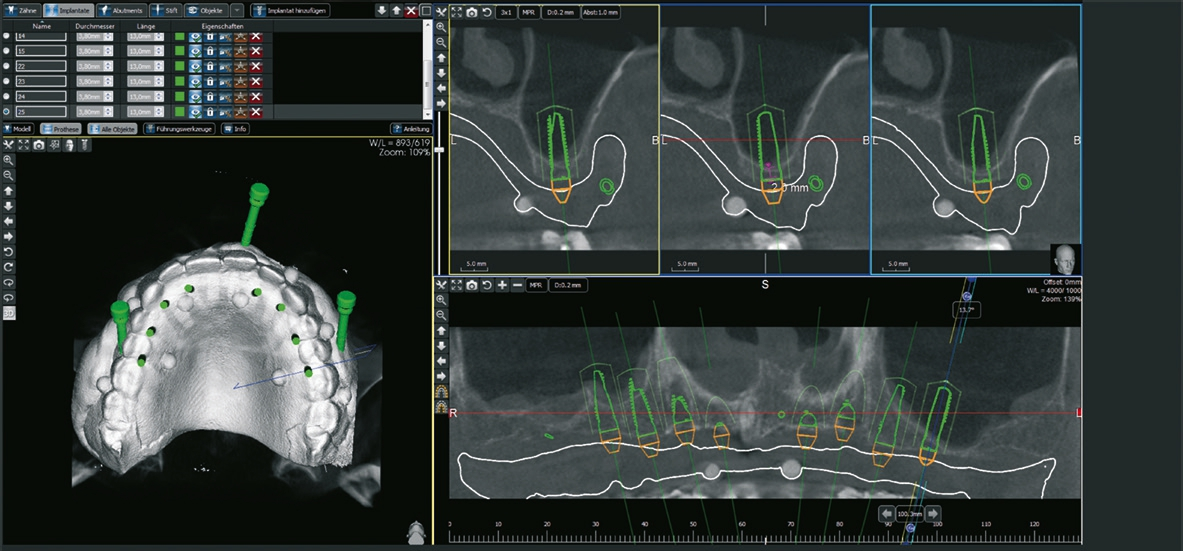Reset the cross-section view with the rotate icon

[487, 12]
